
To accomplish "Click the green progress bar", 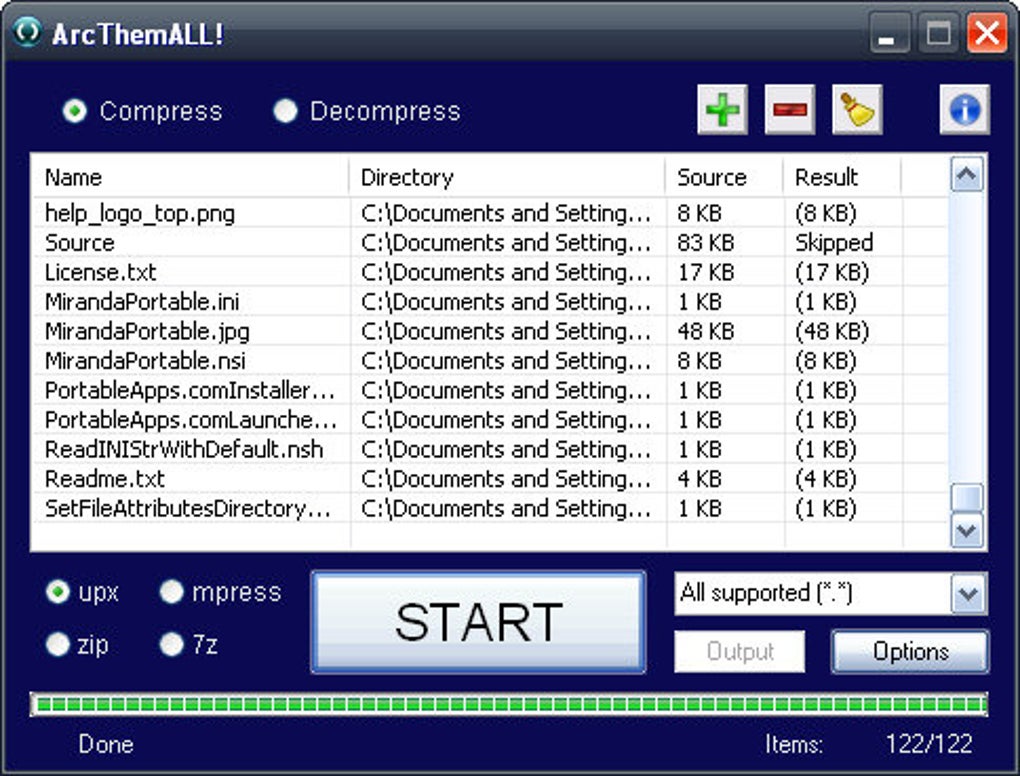I will (x=509, y=704).
